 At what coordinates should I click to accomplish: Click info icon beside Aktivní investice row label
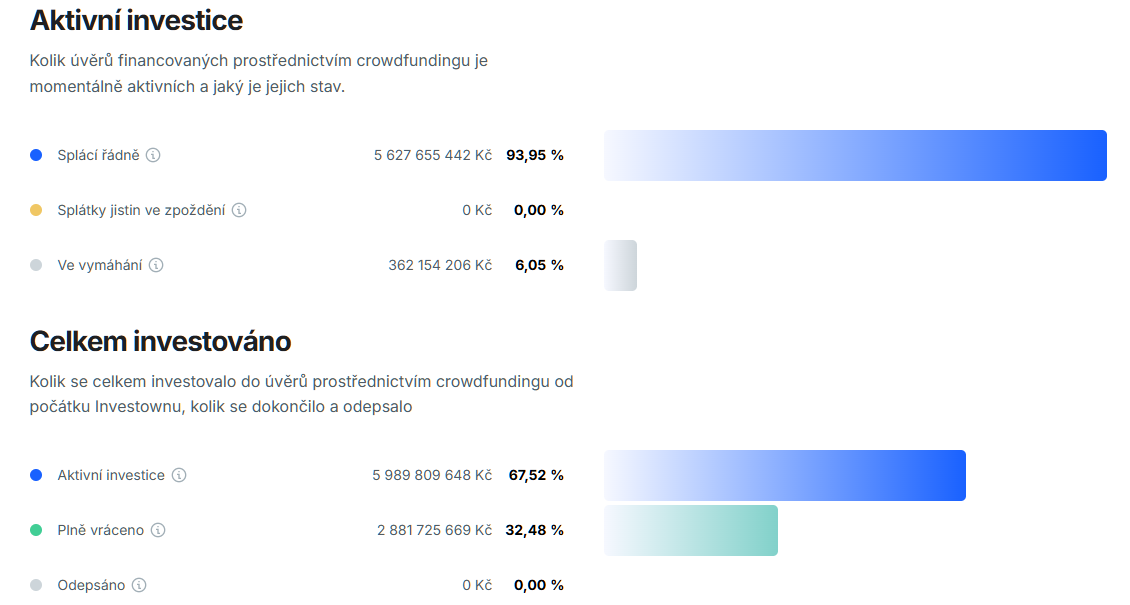tap(179, 475)
